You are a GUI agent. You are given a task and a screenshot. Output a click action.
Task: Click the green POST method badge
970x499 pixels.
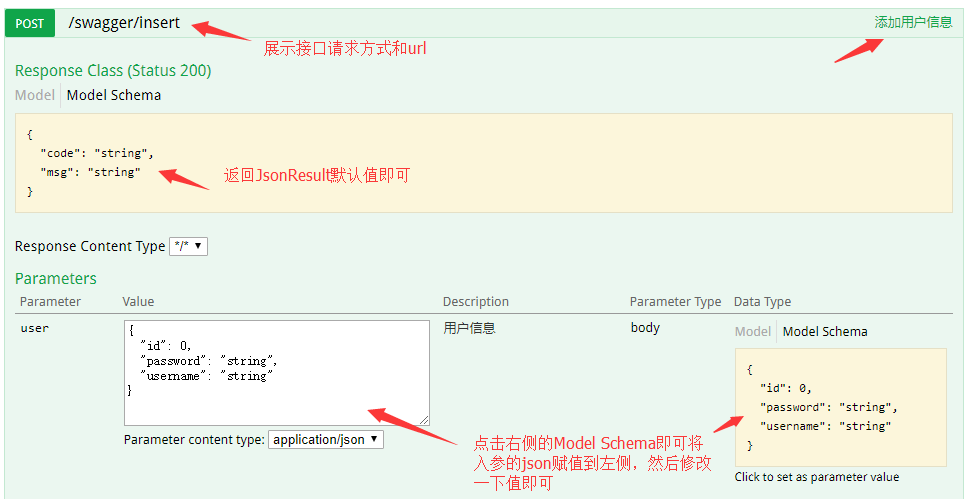[30, 23]
